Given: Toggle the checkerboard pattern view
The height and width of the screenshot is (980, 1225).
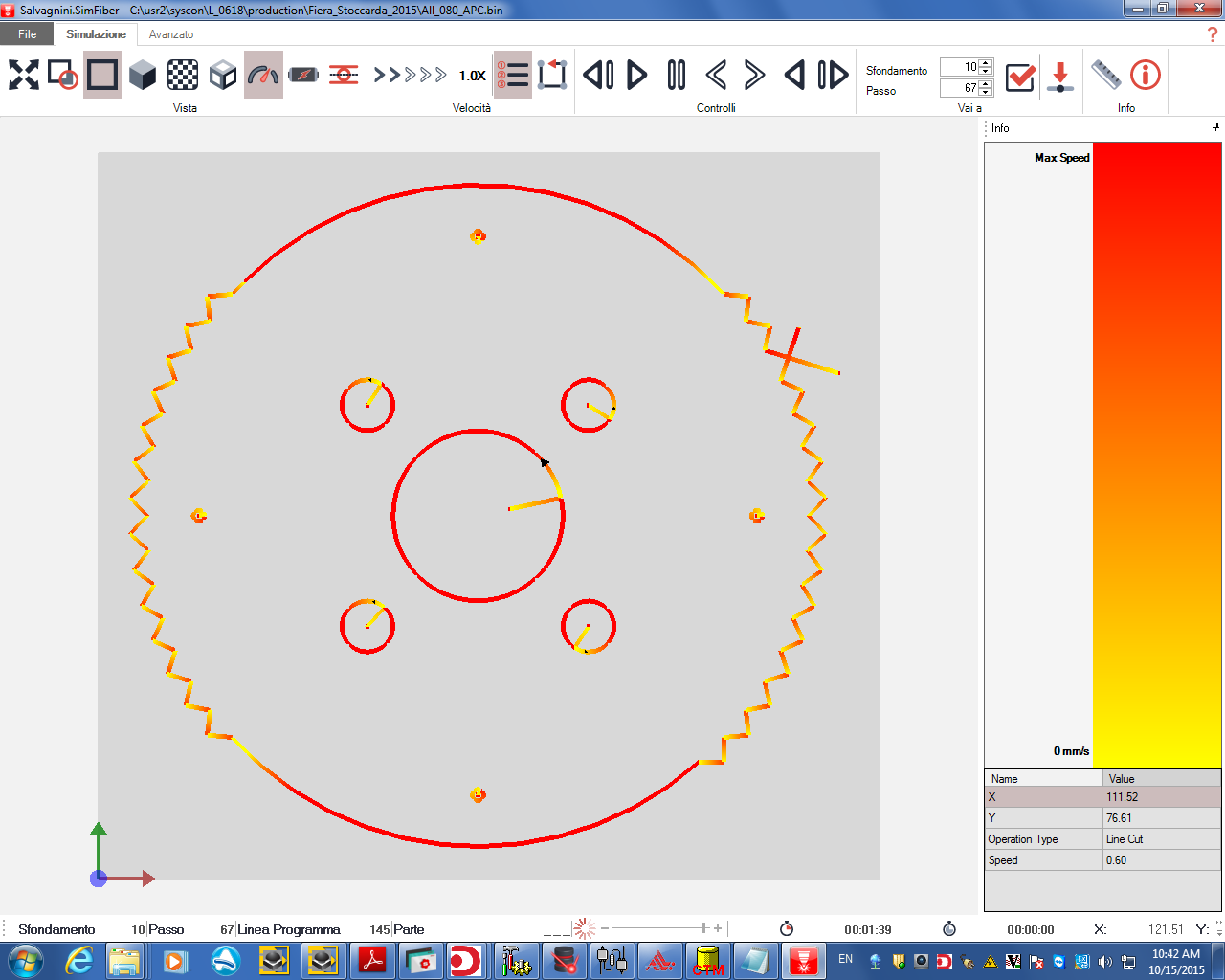Looking at the screenshot, I should pos(183,75).
